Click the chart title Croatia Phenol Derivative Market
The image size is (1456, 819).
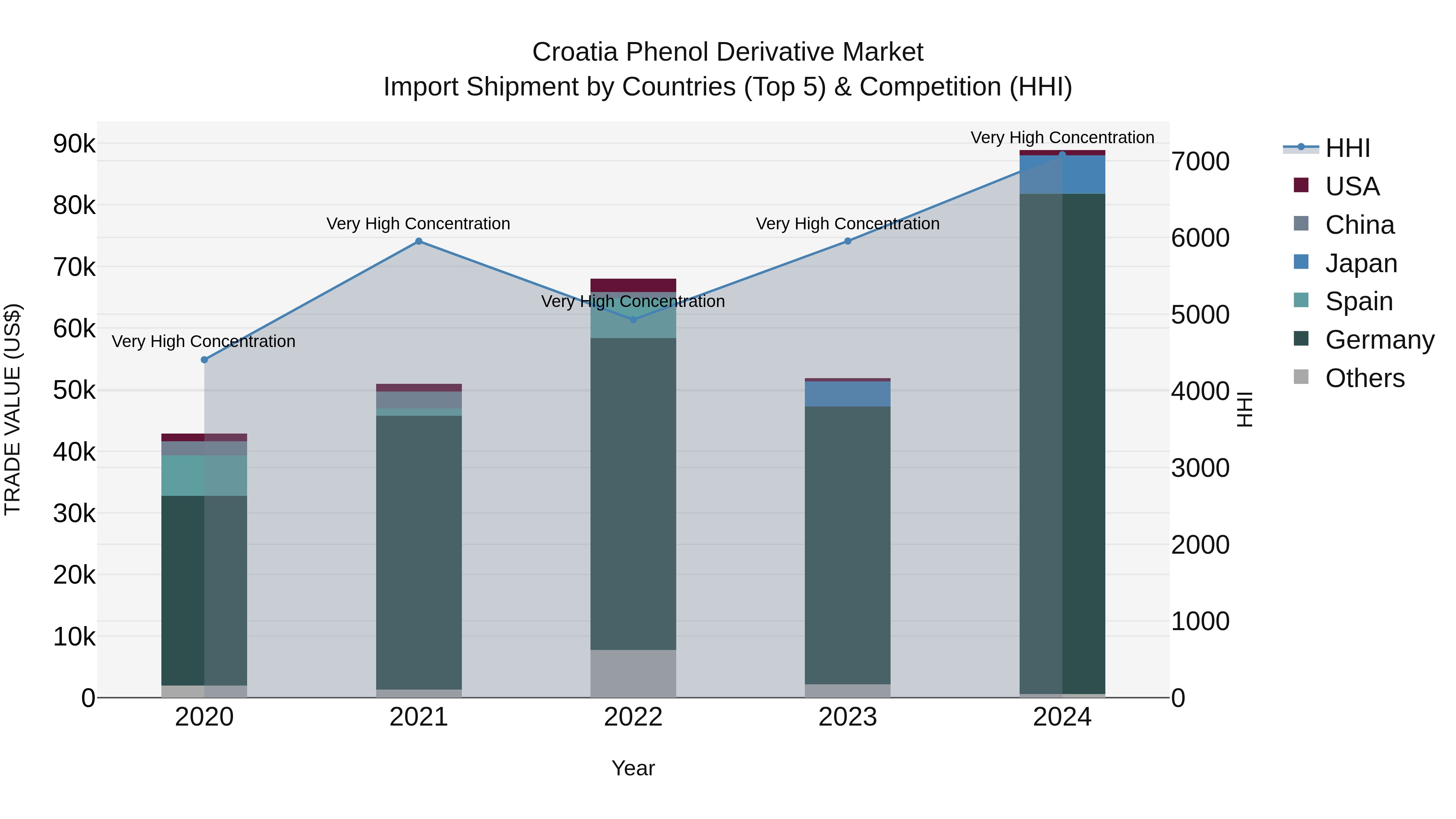click(x=728, y=52)
